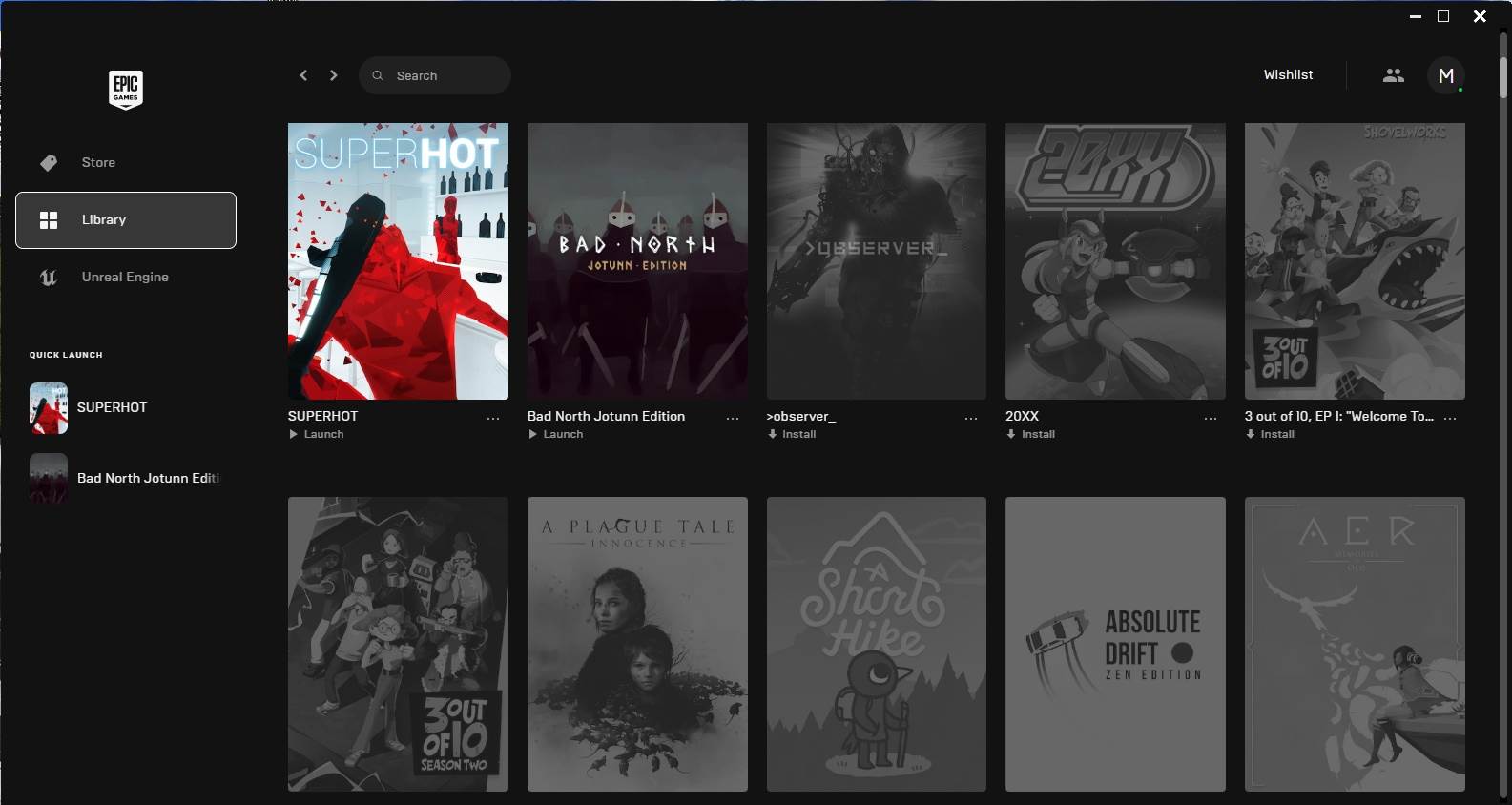Open the Friends list icon
Image resolution: width=1512 pixels, height=805 pixels.
click(1393, 75)
